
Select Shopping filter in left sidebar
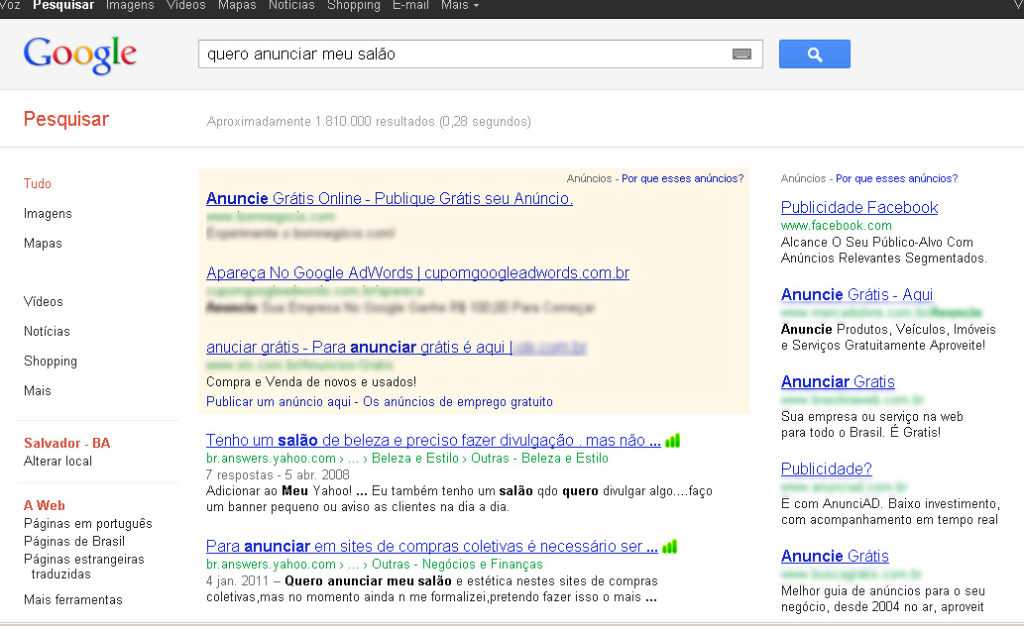[x=50, y=361]
